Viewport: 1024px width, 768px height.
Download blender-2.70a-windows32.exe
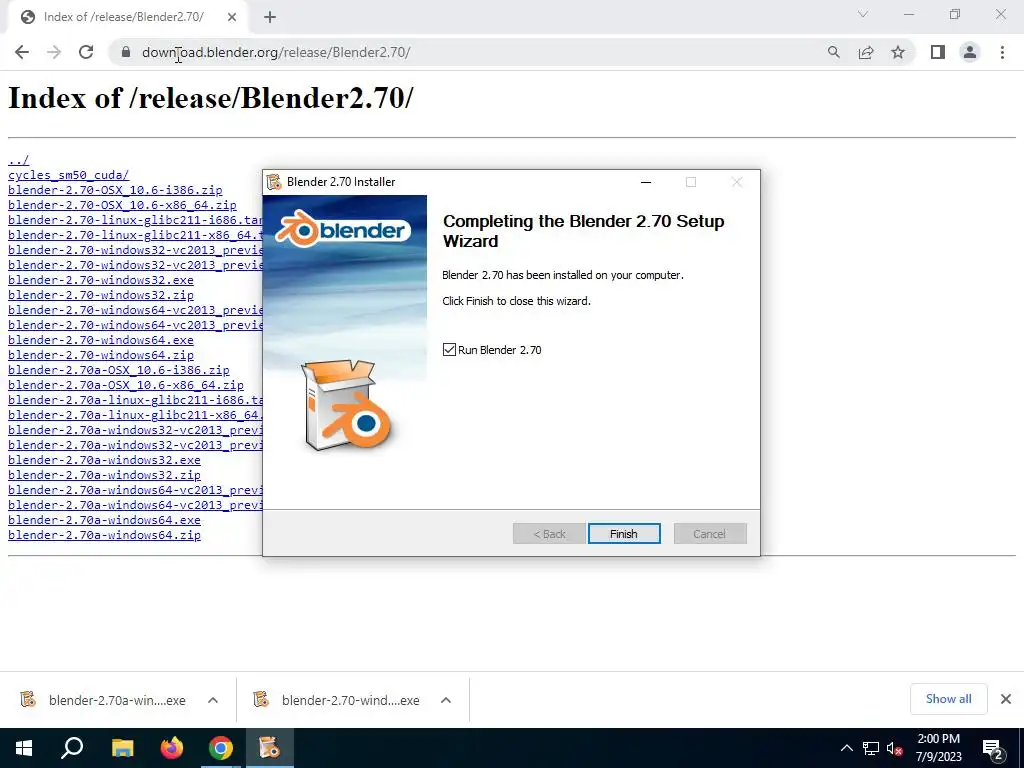(104, 460)
